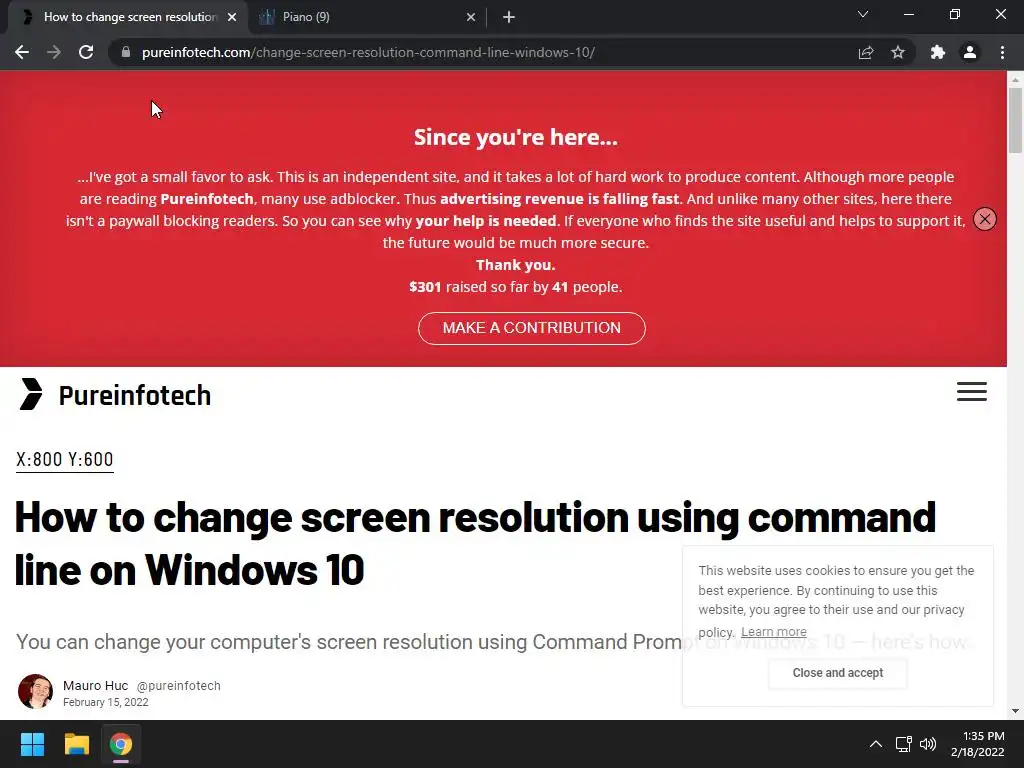Click the Learn more privacy link
This screenshot has width=1024, height=768.
pos(773,632)
